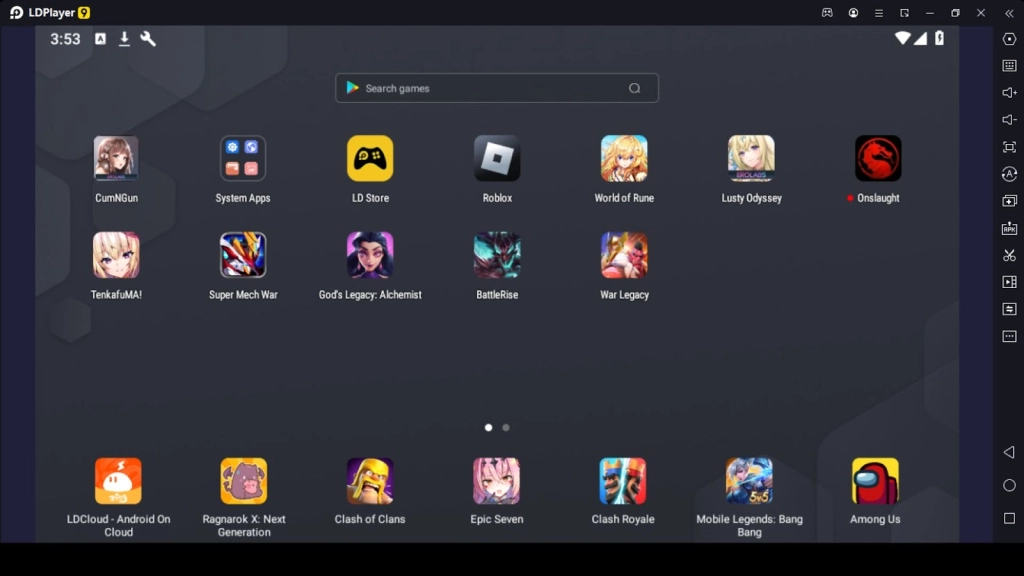Click the fullscreen frame icon in sidebar
Image resolution: width=1024 pixels, height=576 pixels.
click(1010, 147)
